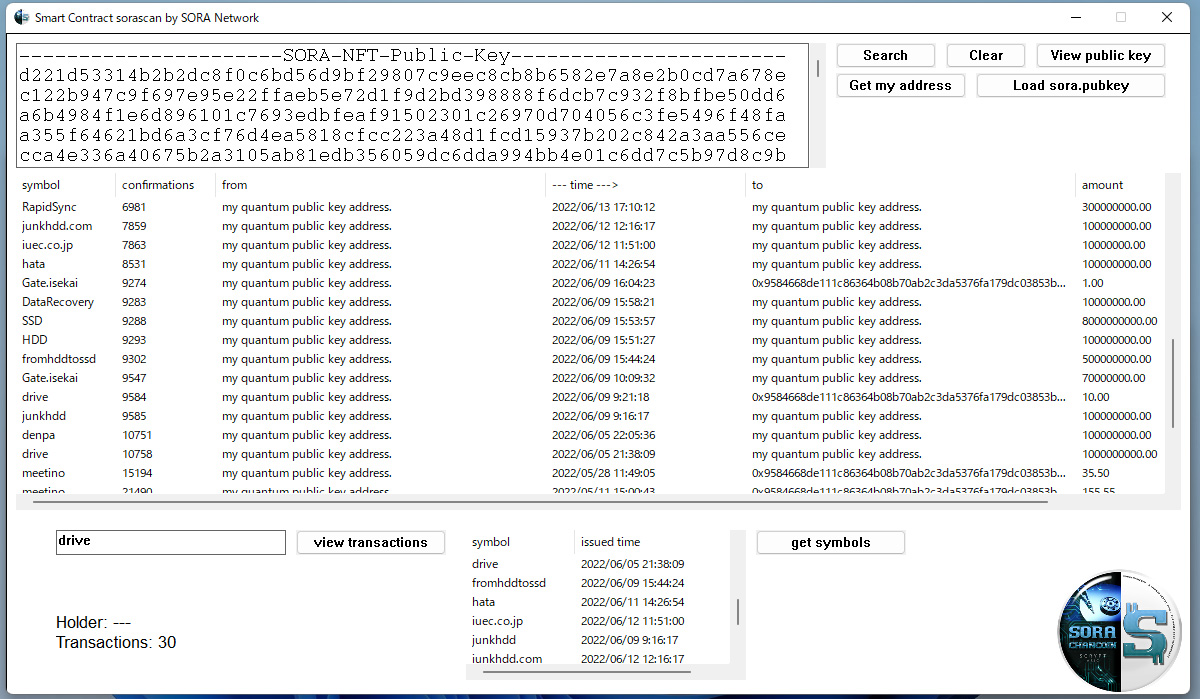Screen dimensions: 1200x699
Task: Select fromhddtossd row with 9302 confirmations
Action: coord(591,359)
